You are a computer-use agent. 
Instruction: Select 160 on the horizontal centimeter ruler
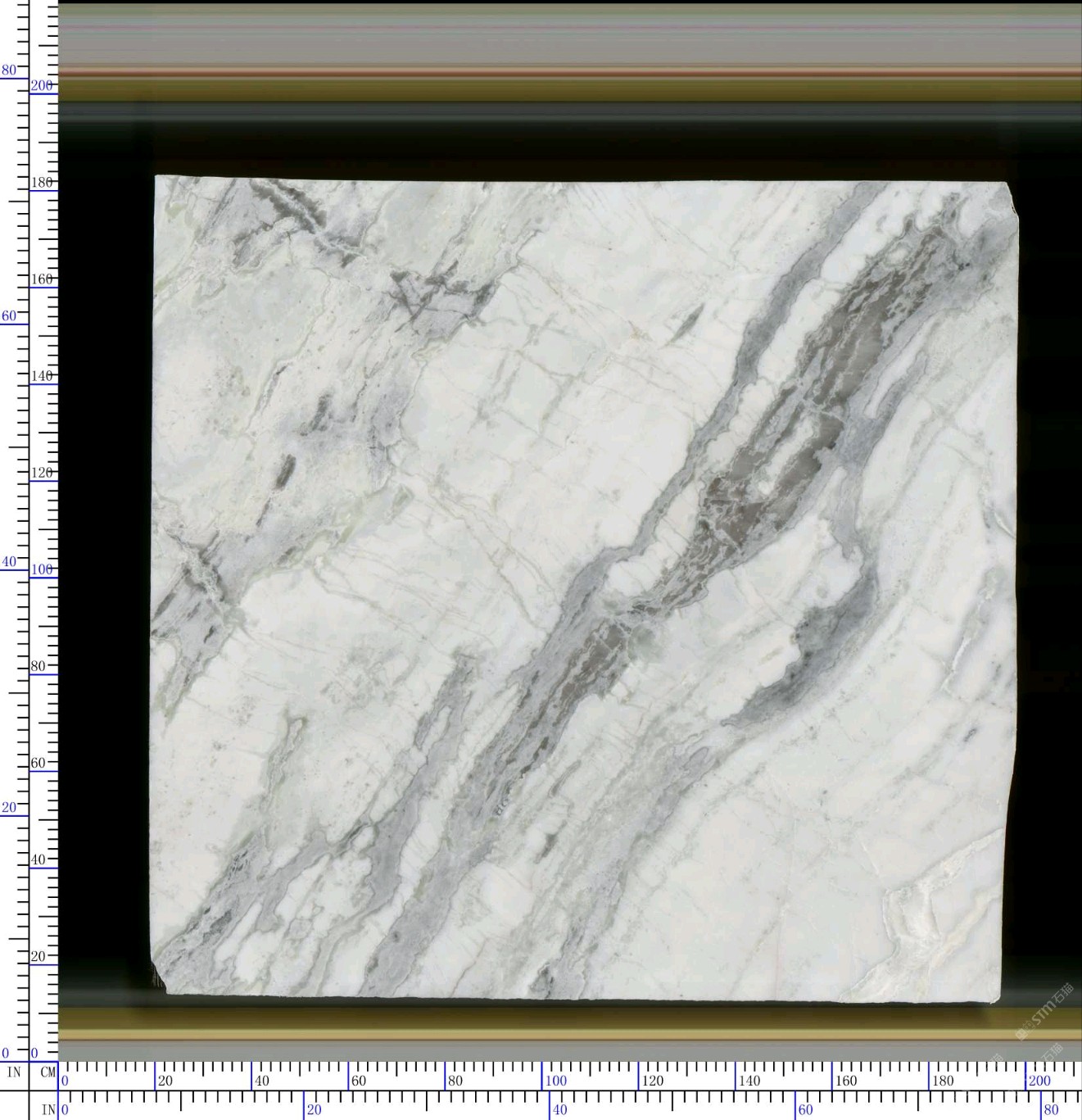click(x=846, y=1081)
